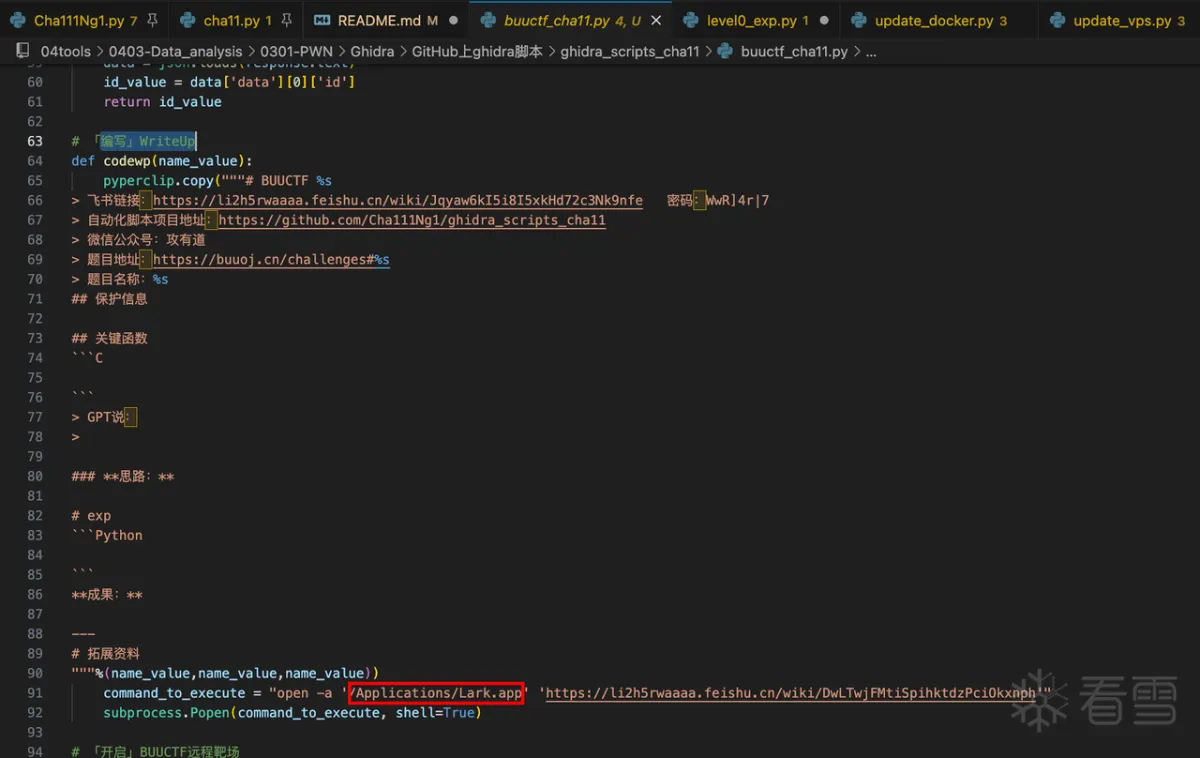Open the github.com ghidra_scripts_cha11 link
This screenshot has height=758, width=1200.
click(411, 220)
